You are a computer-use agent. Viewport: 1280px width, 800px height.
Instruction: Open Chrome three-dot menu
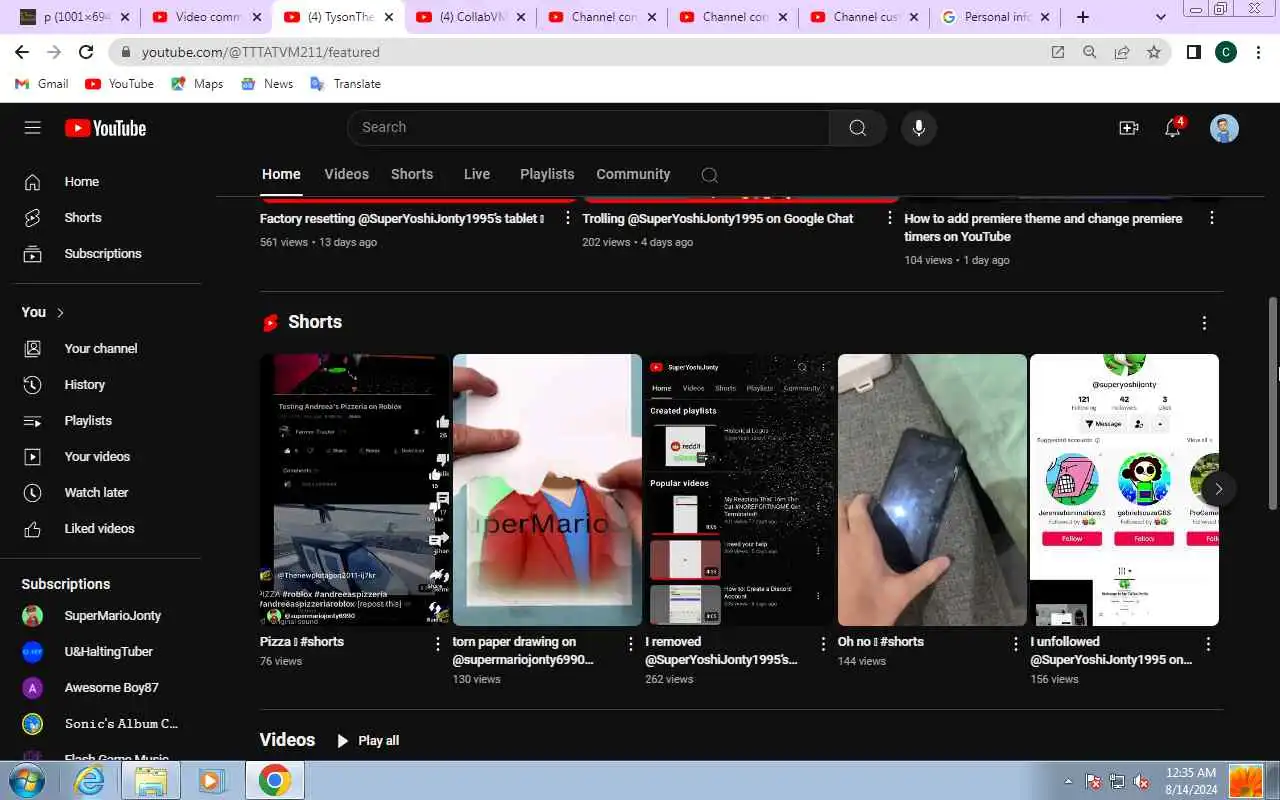pyautogui.click(x=1259, y=52)
